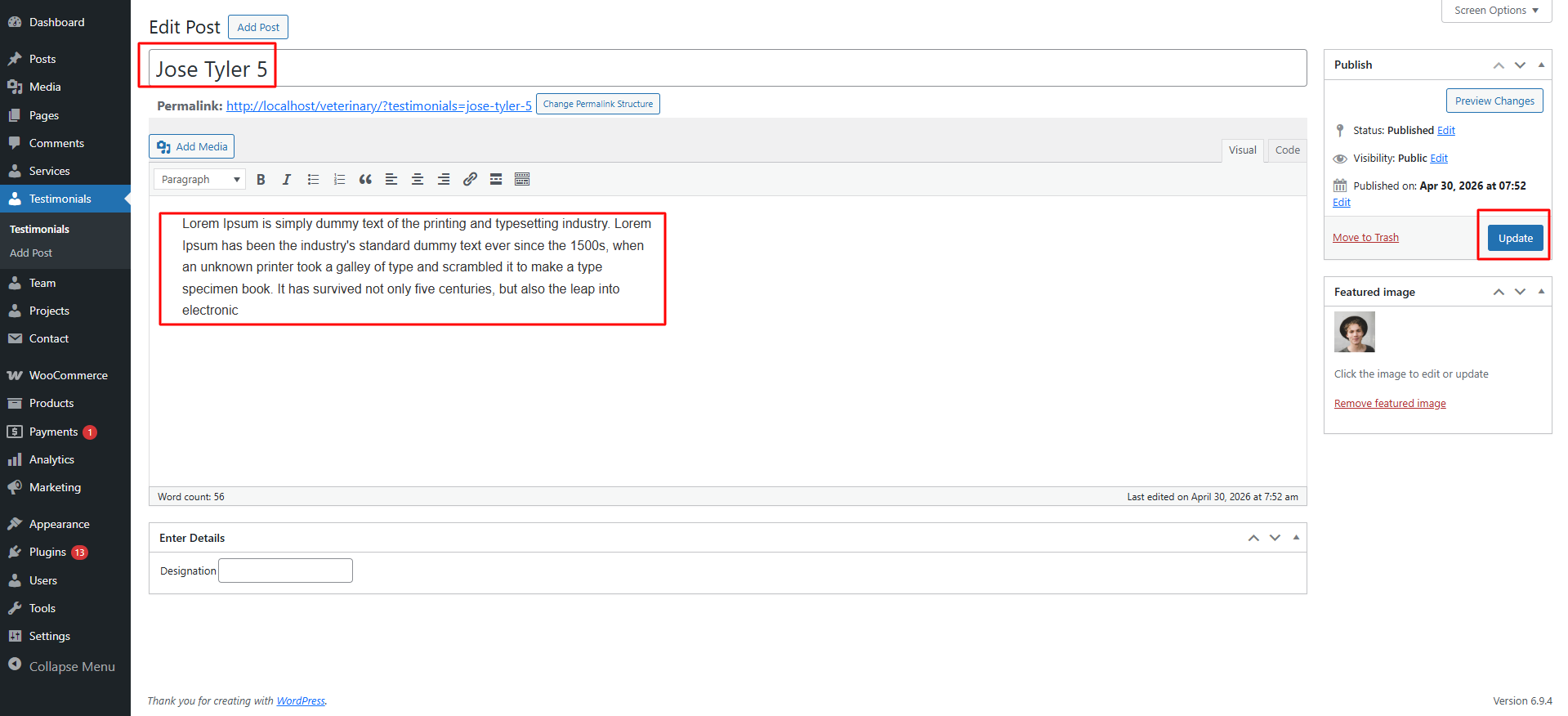Open the Screen Options dropdown
This screenshot has width=1568, height=716.
(1496, 11)
